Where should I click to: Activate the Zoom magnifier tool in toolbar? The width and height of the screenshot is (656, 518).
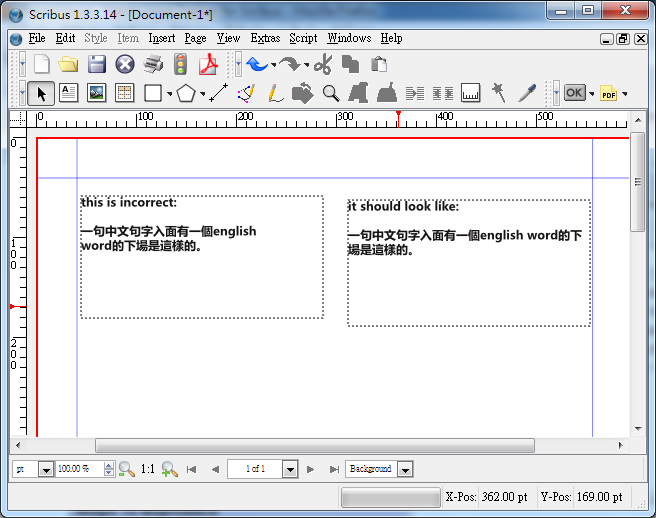point(331,93)
